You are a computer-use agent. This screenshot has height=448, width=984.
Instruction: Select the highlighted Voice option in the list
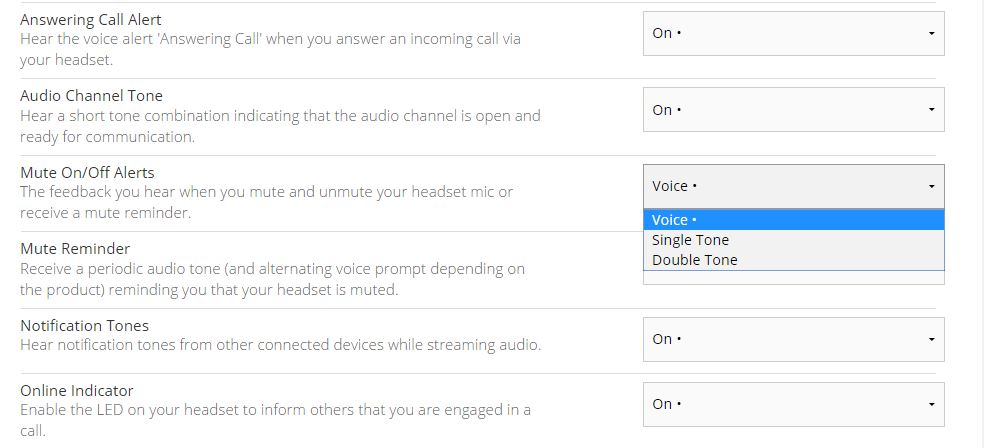click(x=793, y=220)
